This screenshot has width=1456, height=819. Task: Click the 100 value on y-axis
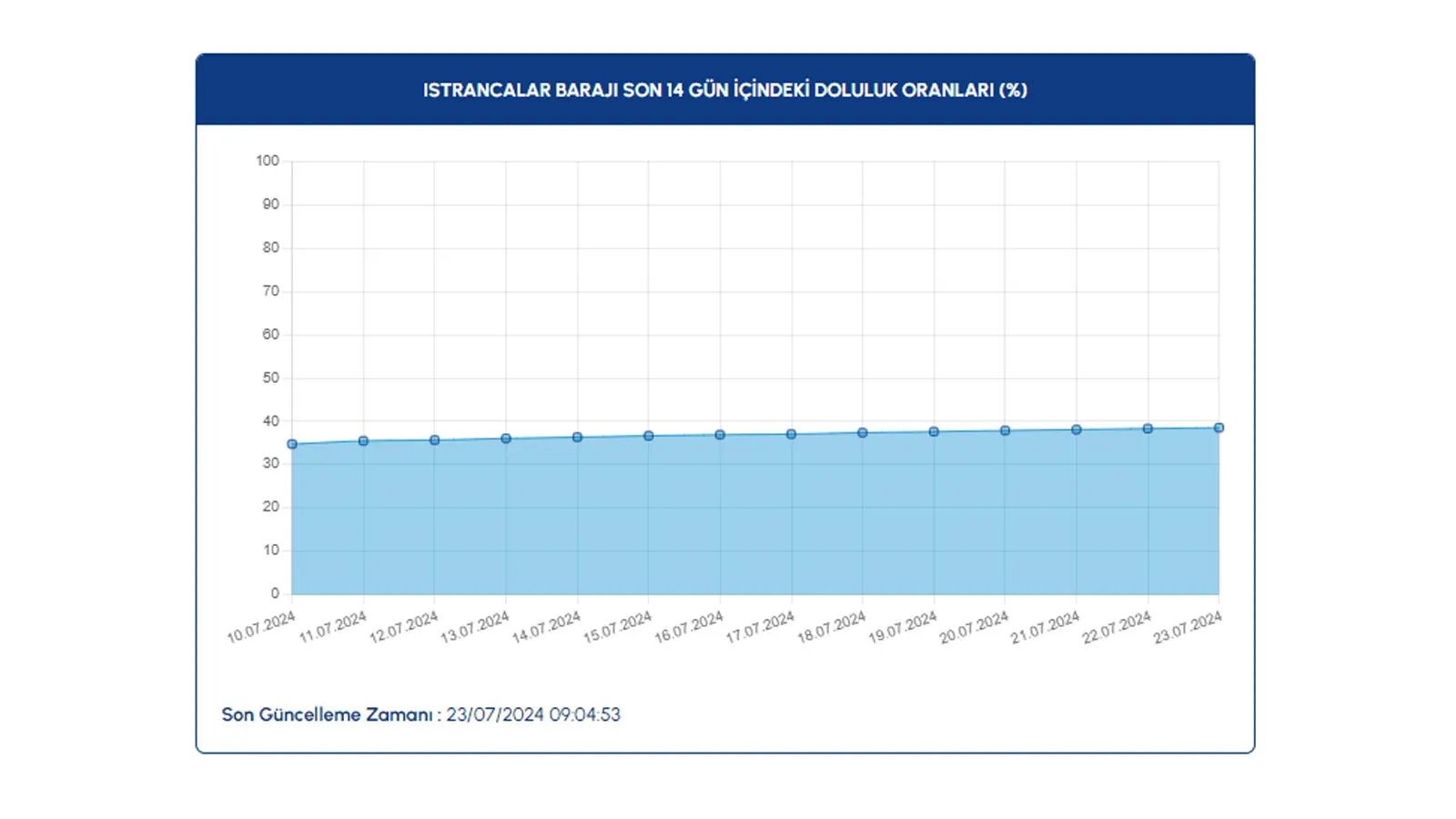pos(267,160)
